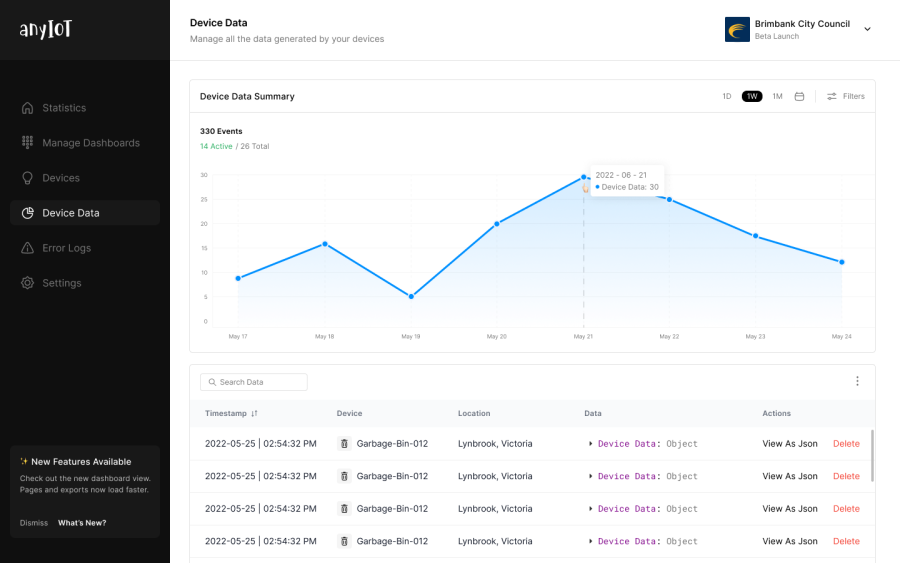Select Device Data in sidebar
The height and width of the screenshot is (563, 900).
(x=84, y=213)
